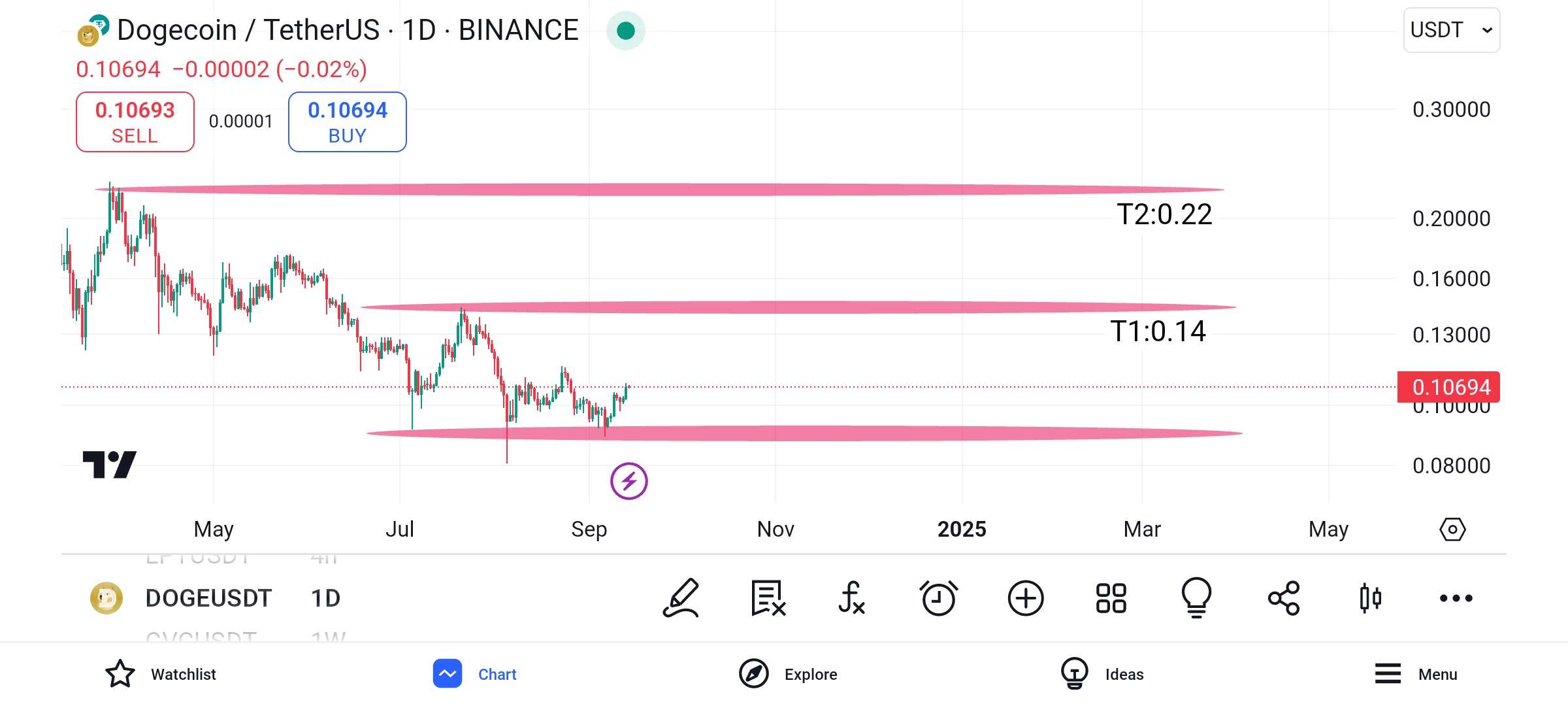Tap the green market status indicator

[626, 31]
